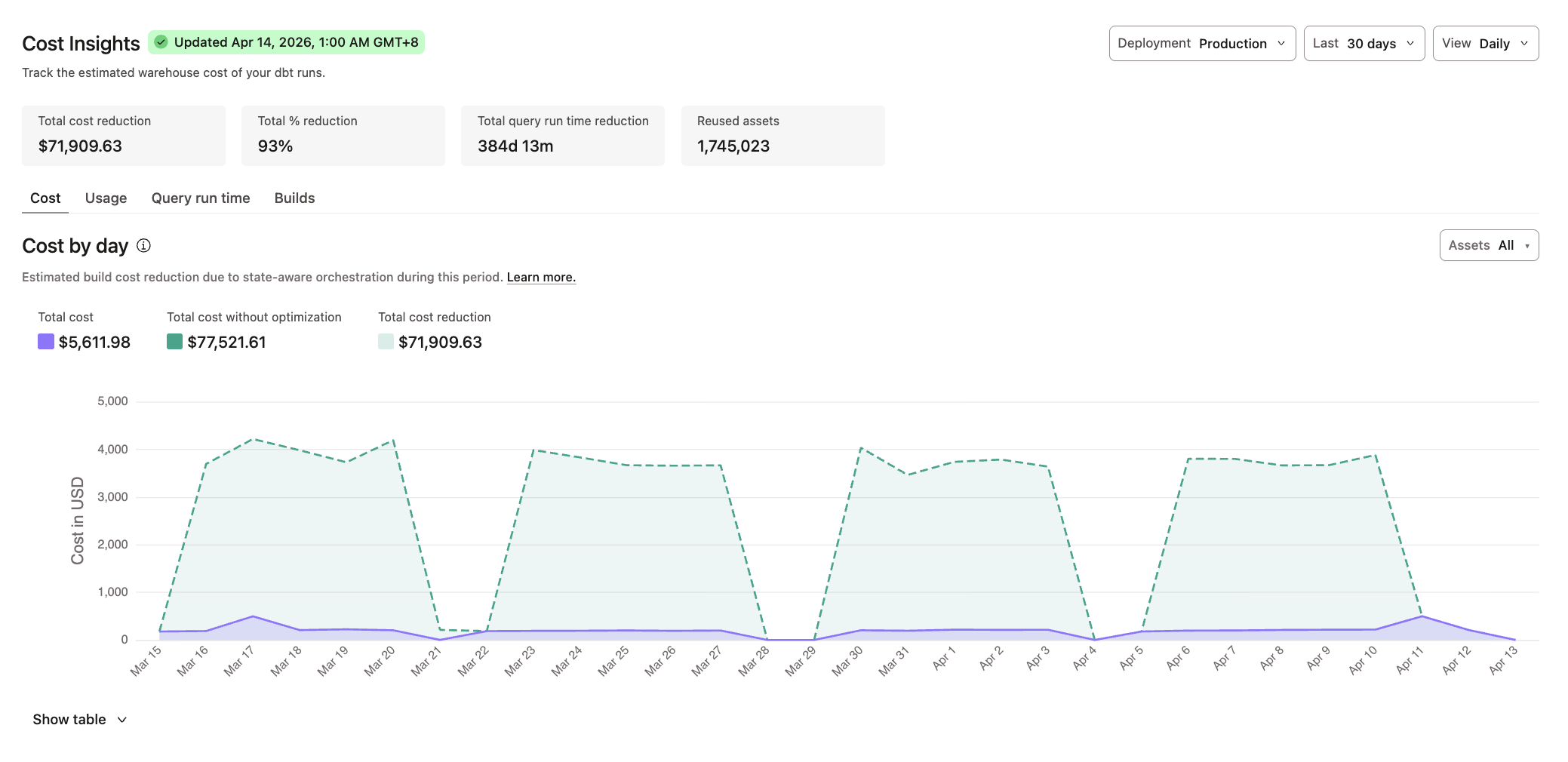The width and height of the screenshot is (1568, 762).
Task: Switch to the Usage tab
Action: 105,198
